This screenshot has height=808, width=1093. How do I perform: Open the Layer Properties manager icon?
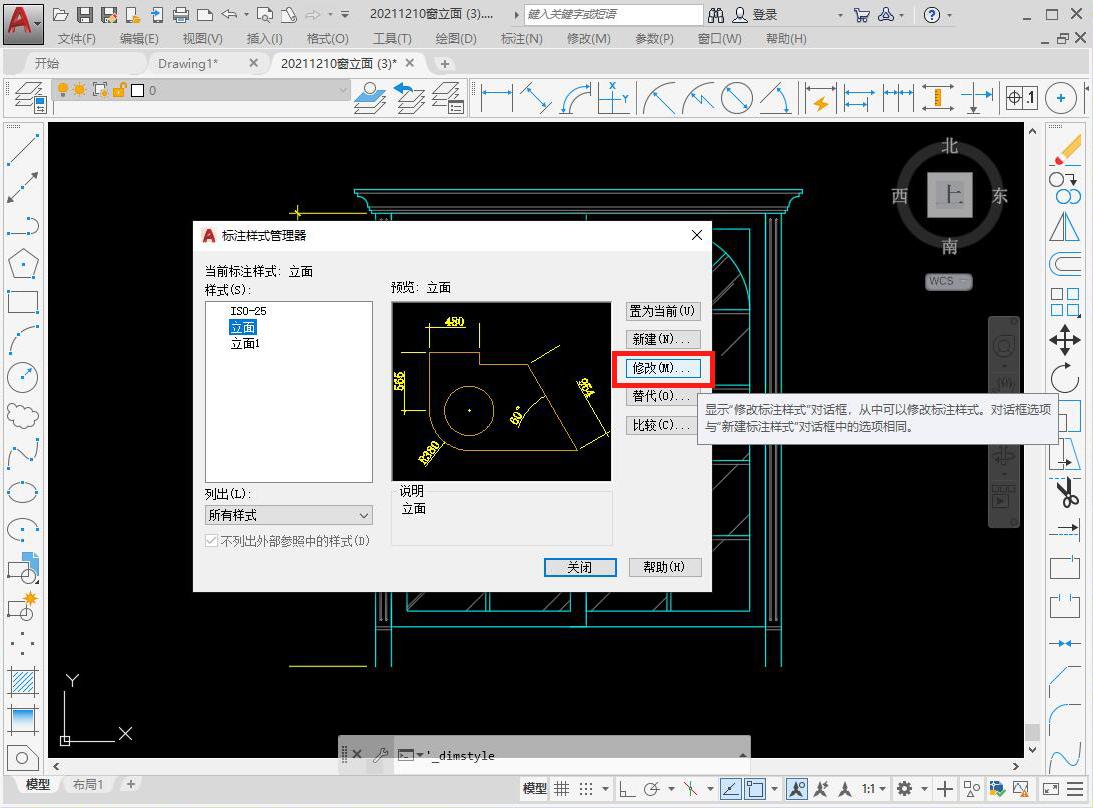tap(27, 98)
